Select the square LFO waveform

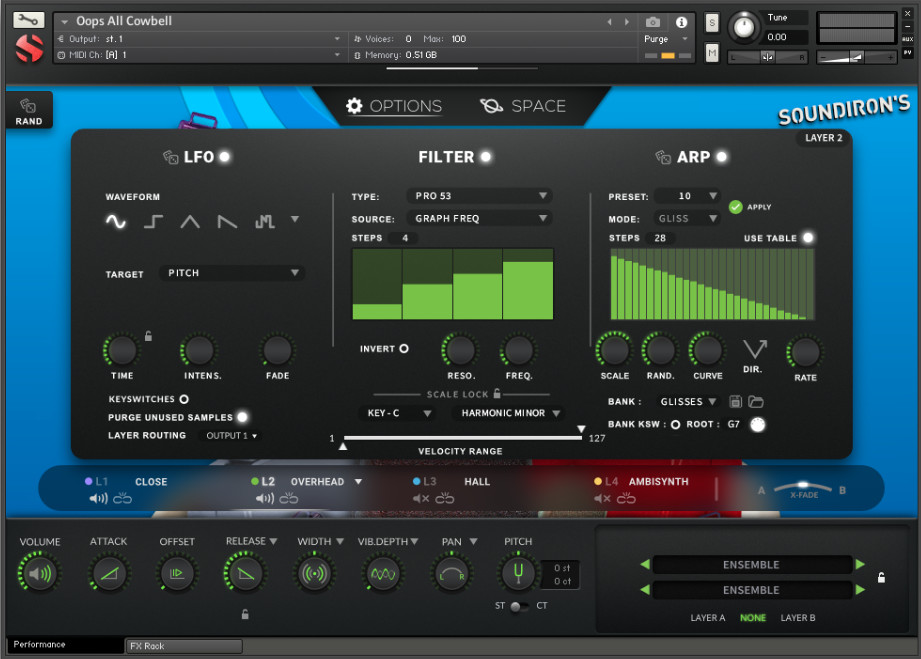153,221
